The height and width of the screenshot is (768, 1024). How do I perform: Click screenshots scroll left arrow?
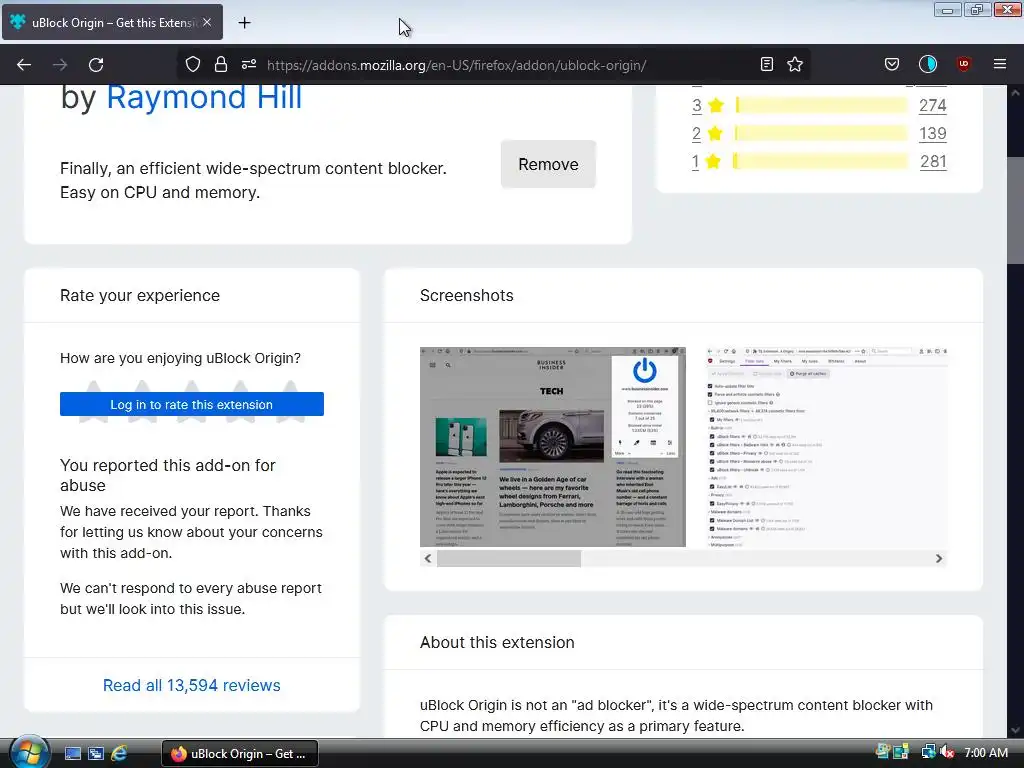tap(428, 558)
